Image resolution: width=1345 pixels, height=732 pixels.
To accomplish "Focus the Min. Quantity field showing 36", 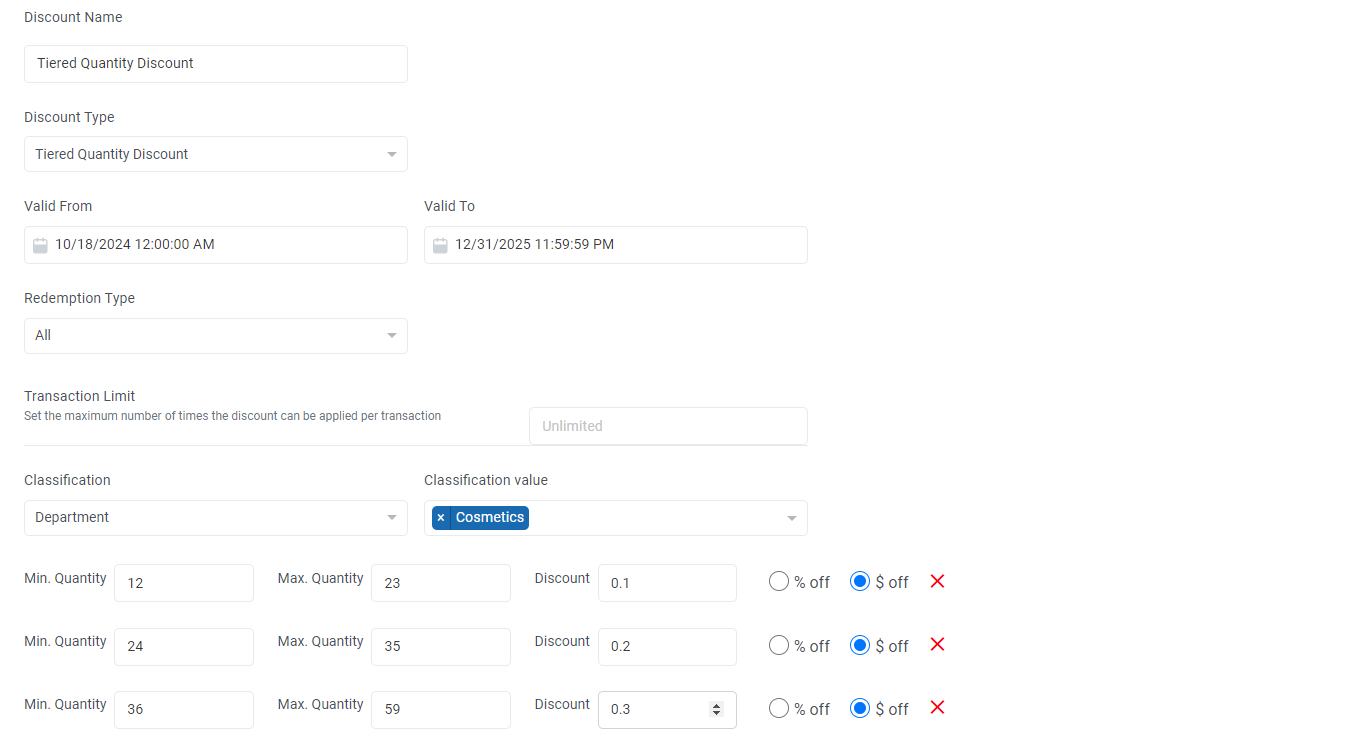I will pyautogui.click(x=183, y=710).
